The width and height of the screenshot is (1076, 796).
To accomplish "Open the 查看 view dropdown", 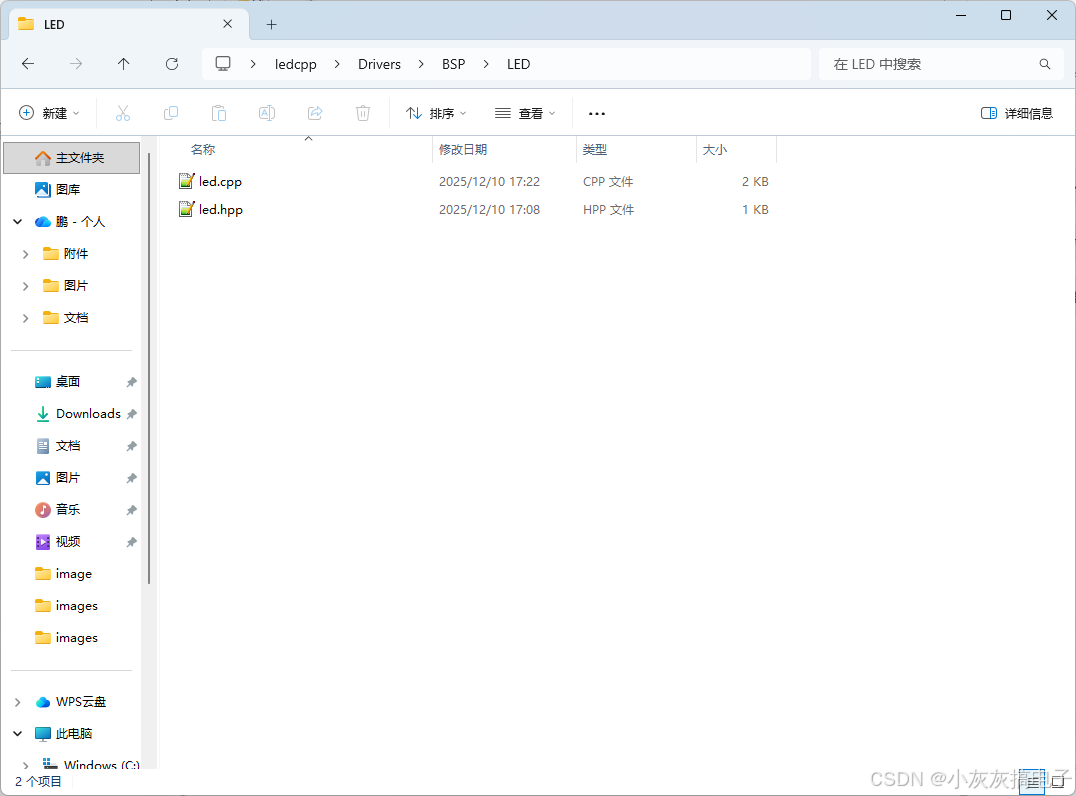I will pyautogui.click(x=524, y=113).
